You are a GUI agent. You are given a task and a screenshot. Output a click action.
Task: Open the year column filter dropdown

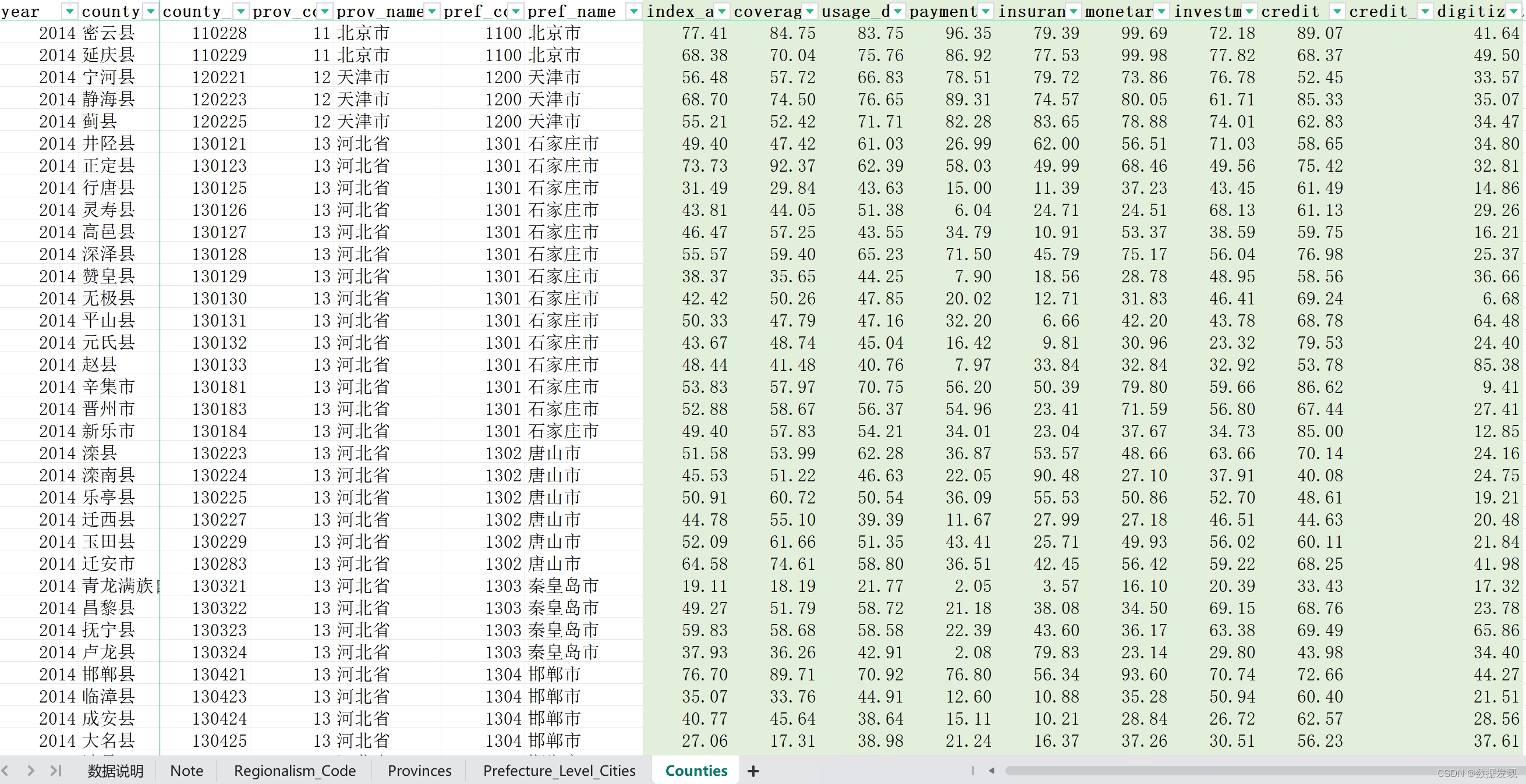(70, 11)
